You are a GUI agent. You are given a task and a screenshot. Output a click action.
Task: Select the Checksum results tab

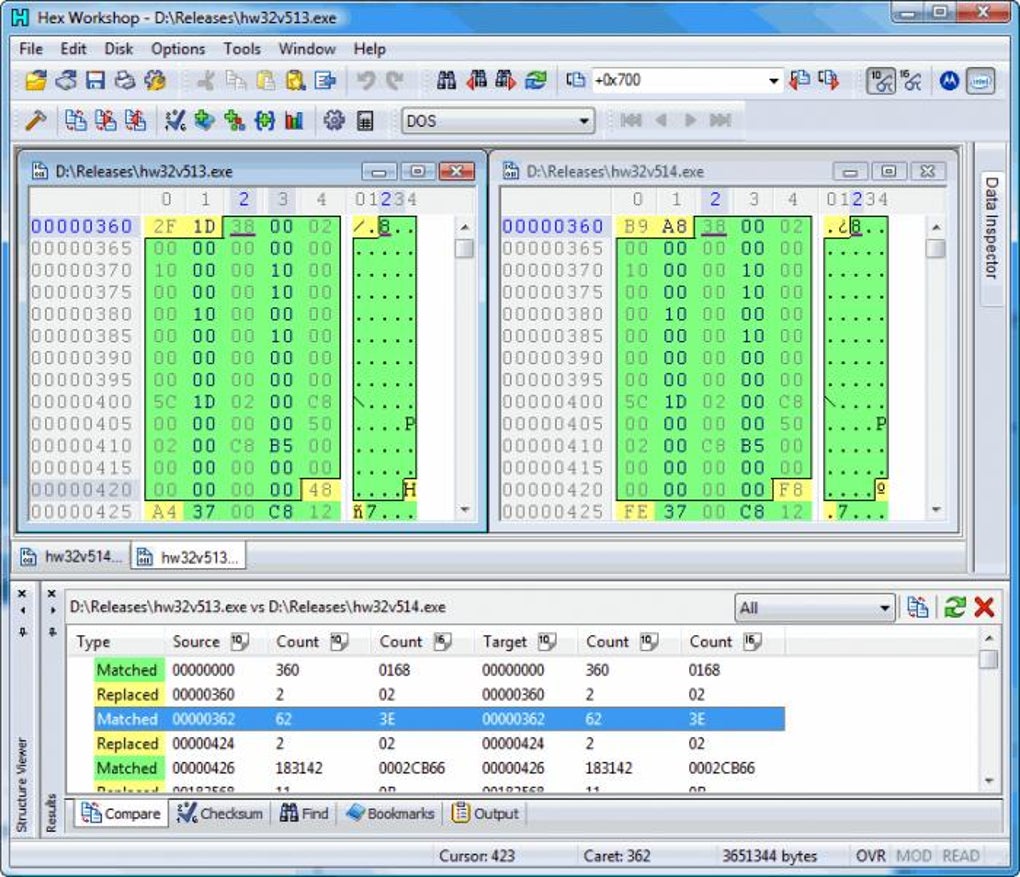[x=221, y=813]
